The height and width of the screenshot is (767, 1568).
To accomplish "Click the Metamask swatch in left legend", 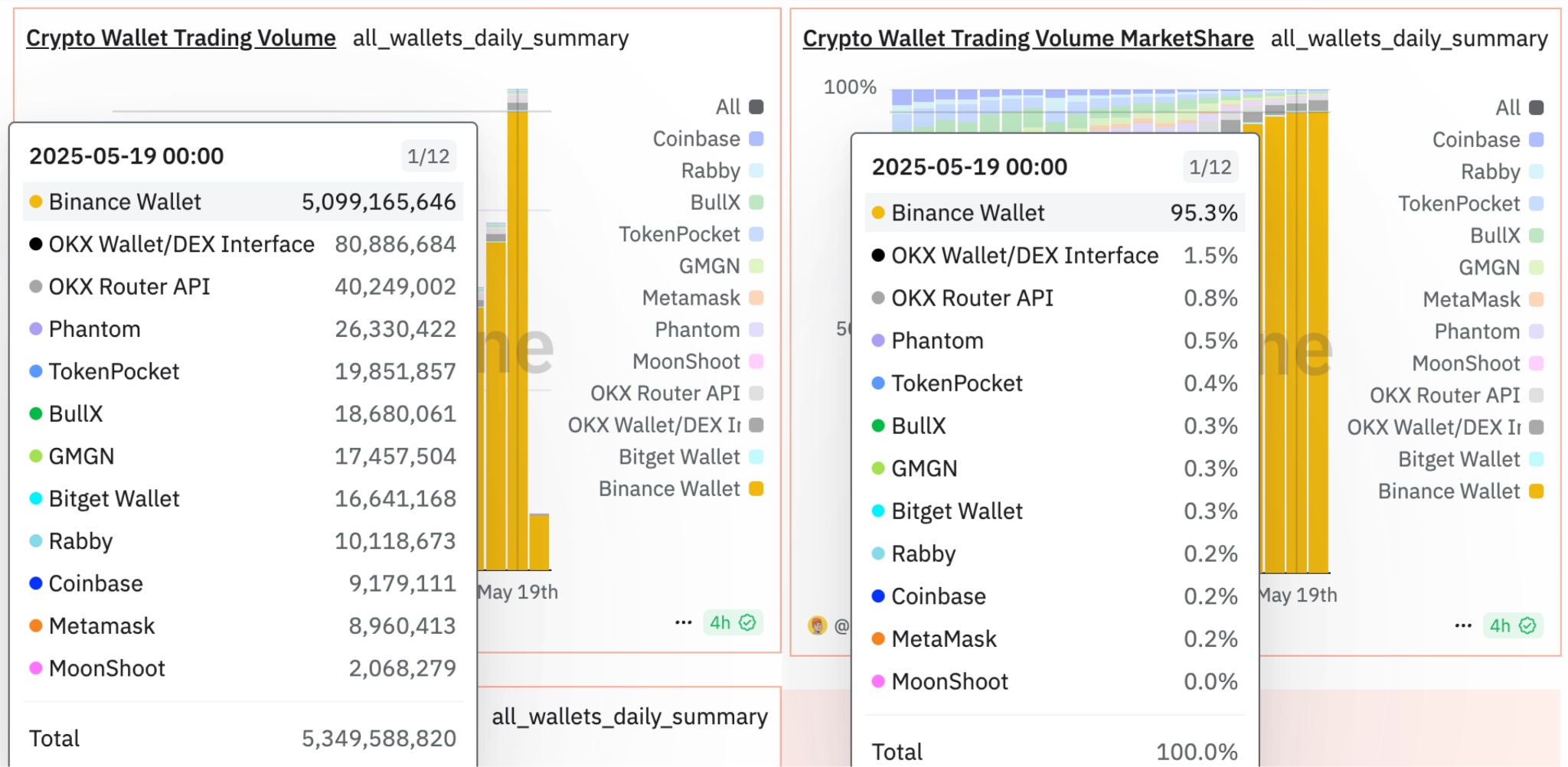I will 756,298.
